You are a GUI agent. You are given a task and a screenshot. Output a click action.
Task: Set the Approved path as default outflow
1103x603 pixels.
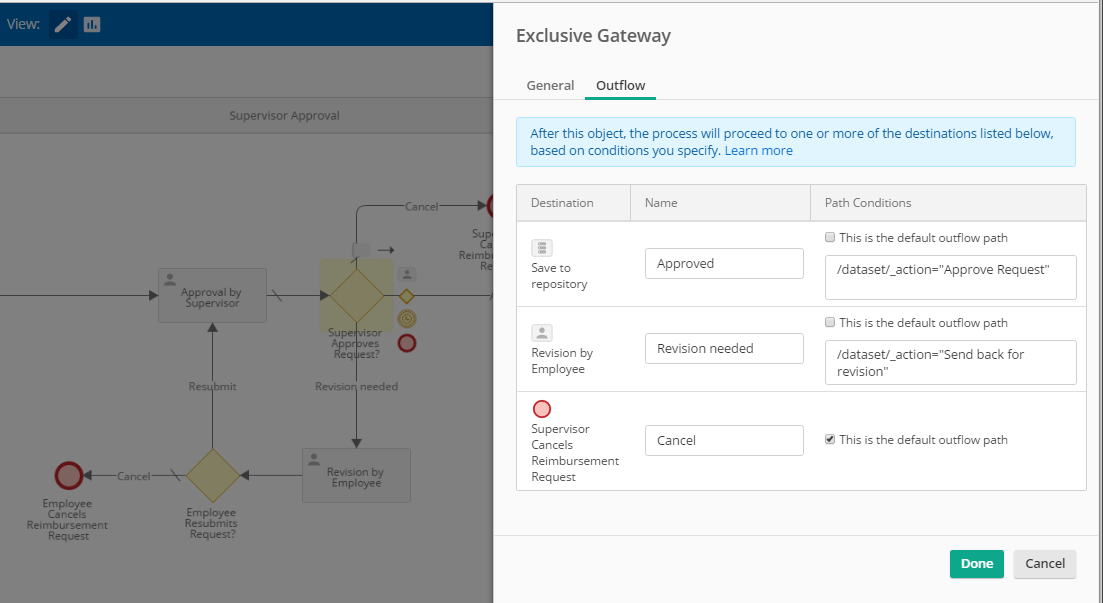pyautogui.click(x=830, y=238)
